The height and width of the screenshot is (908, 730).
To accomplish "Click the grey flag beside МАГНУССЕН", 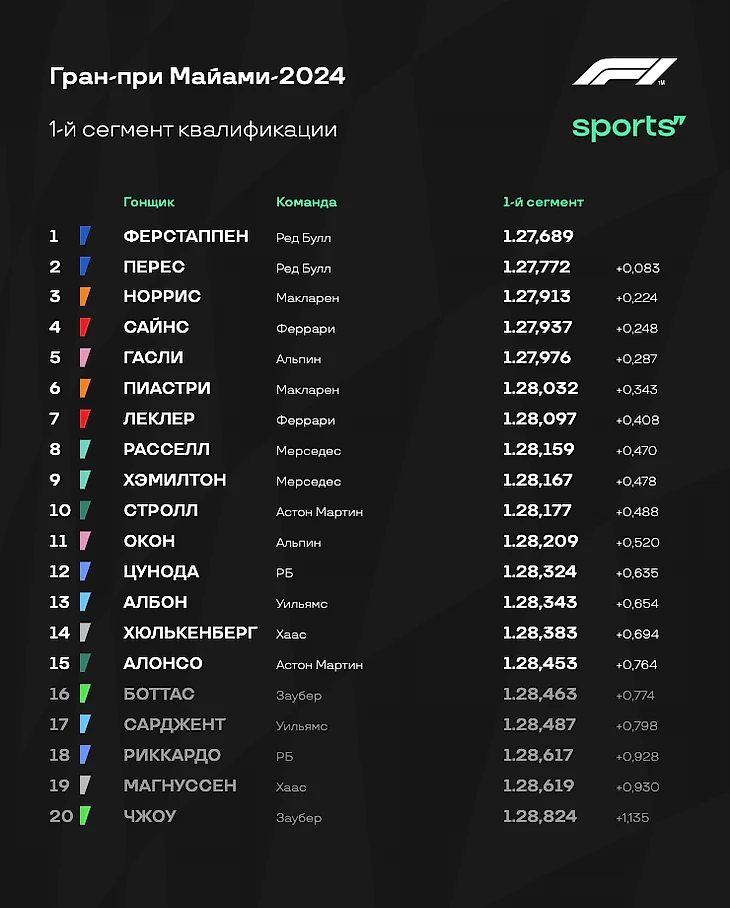I will [85, 785].
